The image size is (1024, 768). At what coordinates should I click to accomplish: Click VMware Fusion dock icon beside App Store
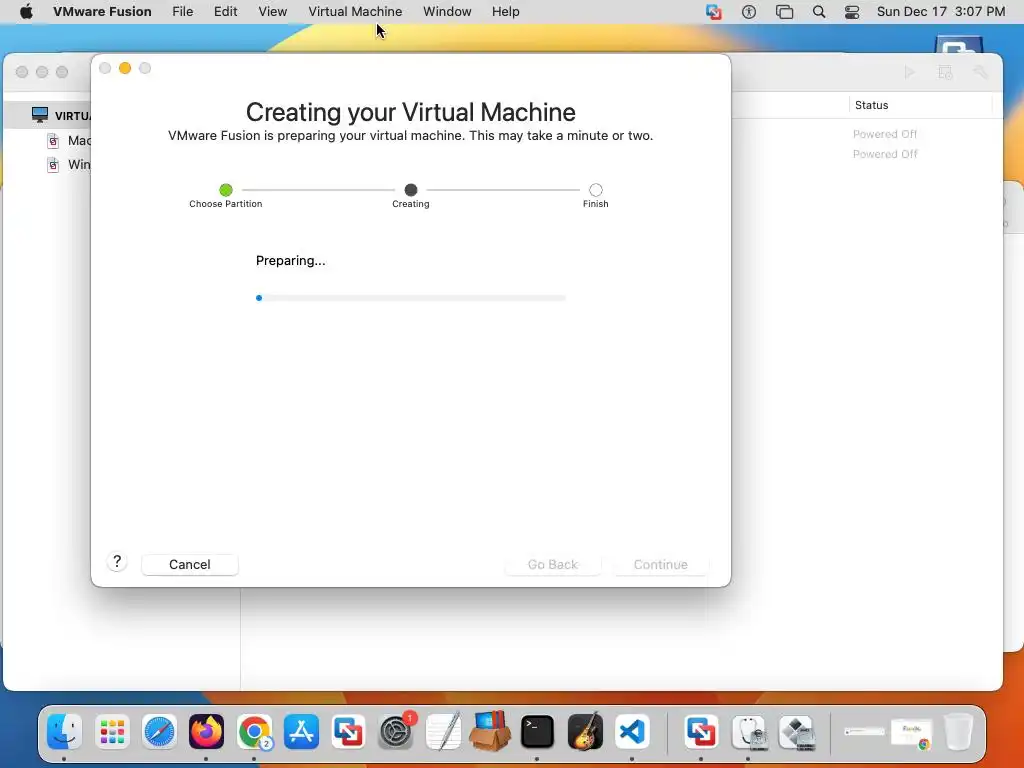coord(348,731)
